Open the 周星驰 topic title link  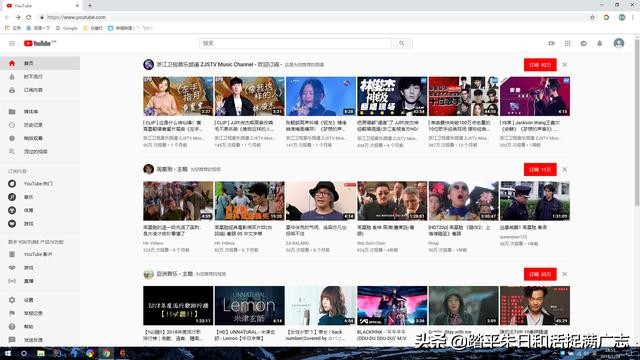pyautogui.click(x=172, y=169)
